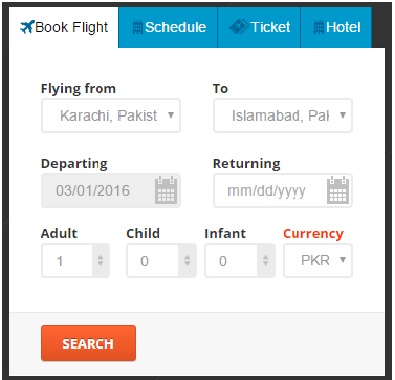Screen dimensions: 395x380
Task: Click the Departing date field 03/01/2016
Action: (111, 190)
